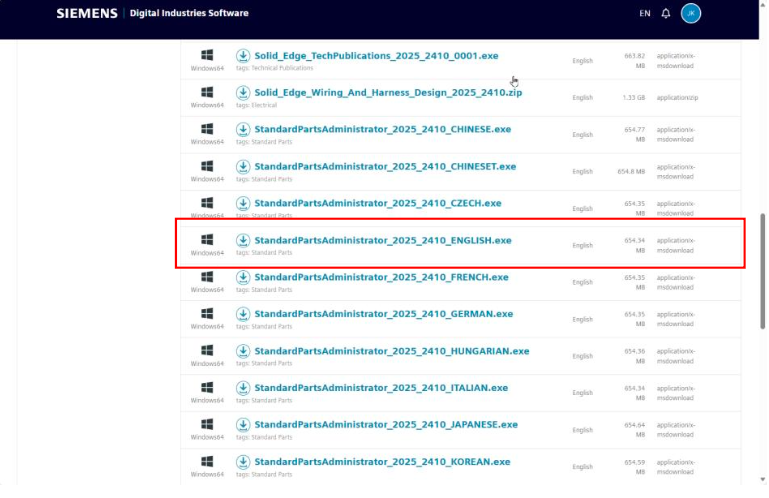Open StandardPartsAdministrator_2025_2410_CHINESET.exe link
The image size is (769, 498).
tap(385, 166)
